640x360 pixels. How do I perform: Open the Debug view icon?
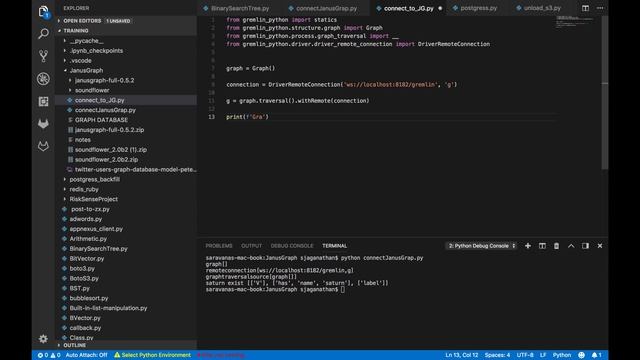click(x=43, y=79)
